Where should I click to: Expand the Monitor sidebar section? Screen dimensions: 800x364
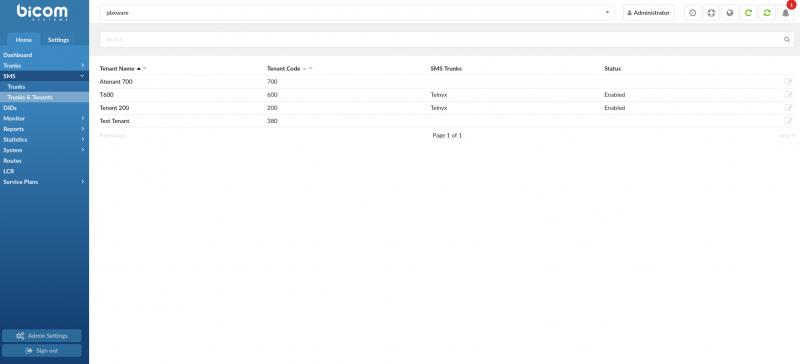[44, 118]
